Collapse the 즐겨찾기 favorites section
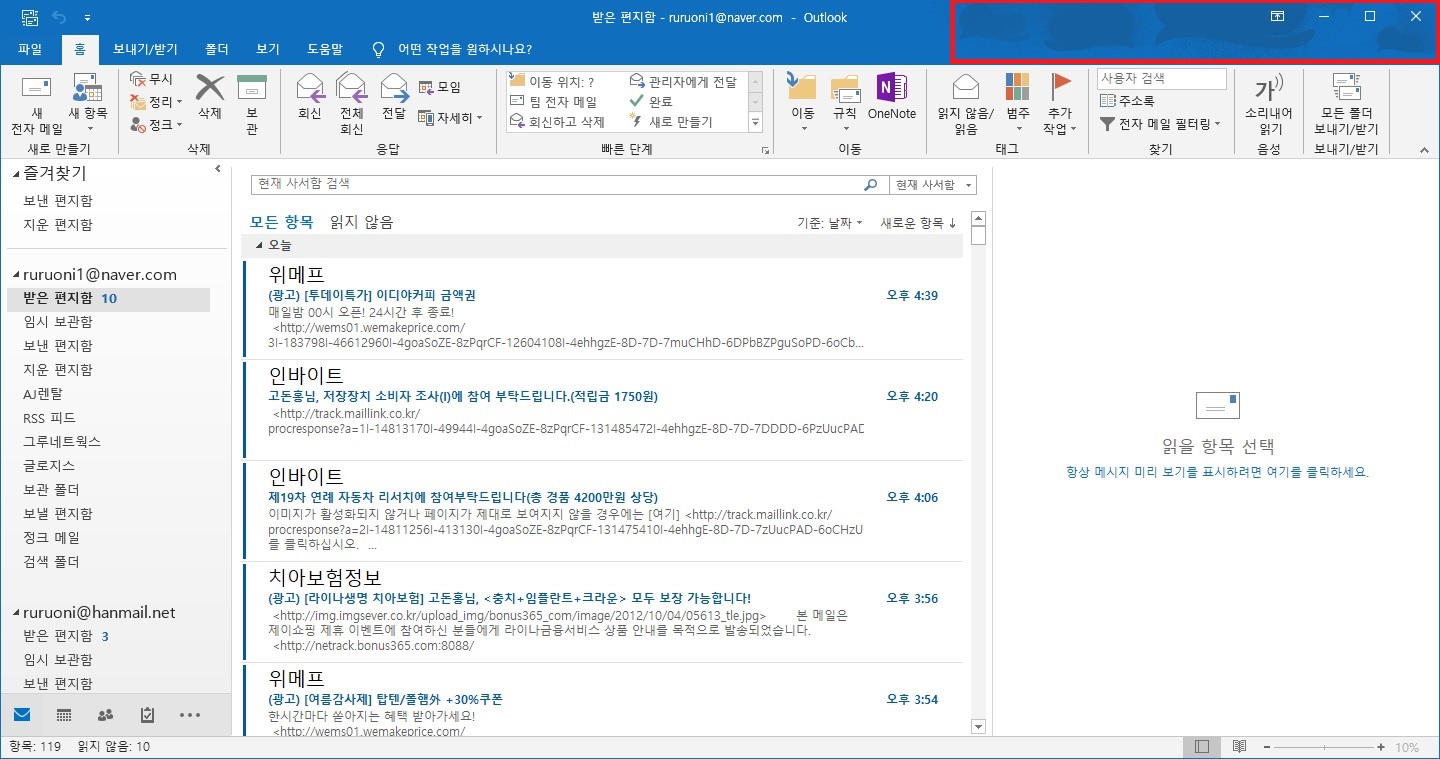Image resolution: width=1440 pixels, height=759 pixels. point(16,175)
